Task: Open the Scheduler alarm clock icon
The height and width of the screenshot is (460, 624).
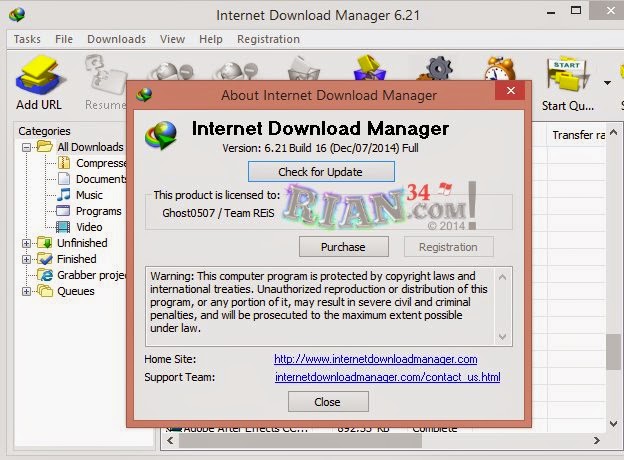Action: tap(500, 68)
